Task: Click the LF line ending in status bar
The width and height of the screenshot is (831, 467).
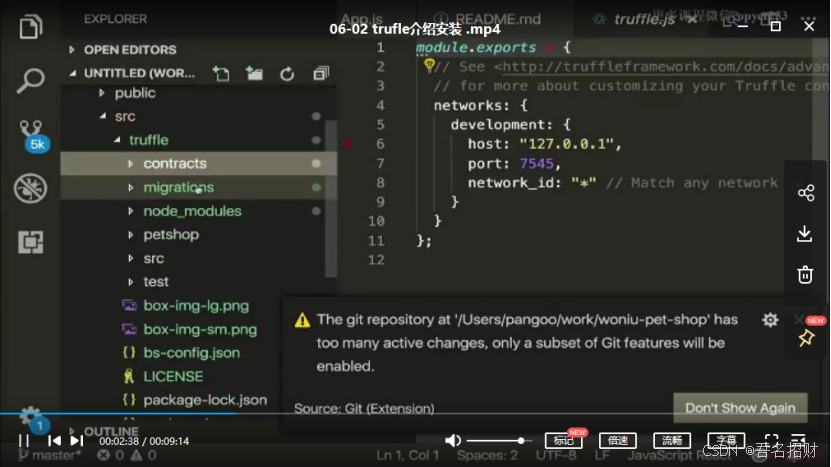Action: pyautogui.click(x=602, y=455)
